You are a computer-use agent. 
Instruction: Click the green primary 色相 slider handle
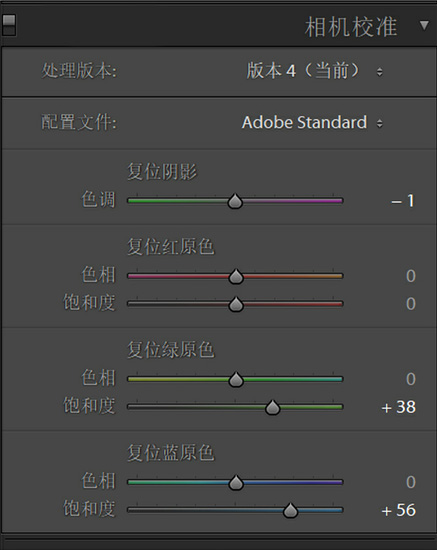(x=236, y=380)
